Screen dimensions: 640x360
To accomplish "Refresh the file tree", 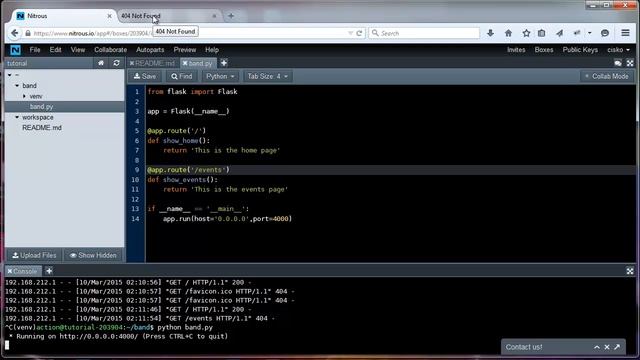I will tap(116, 63).
